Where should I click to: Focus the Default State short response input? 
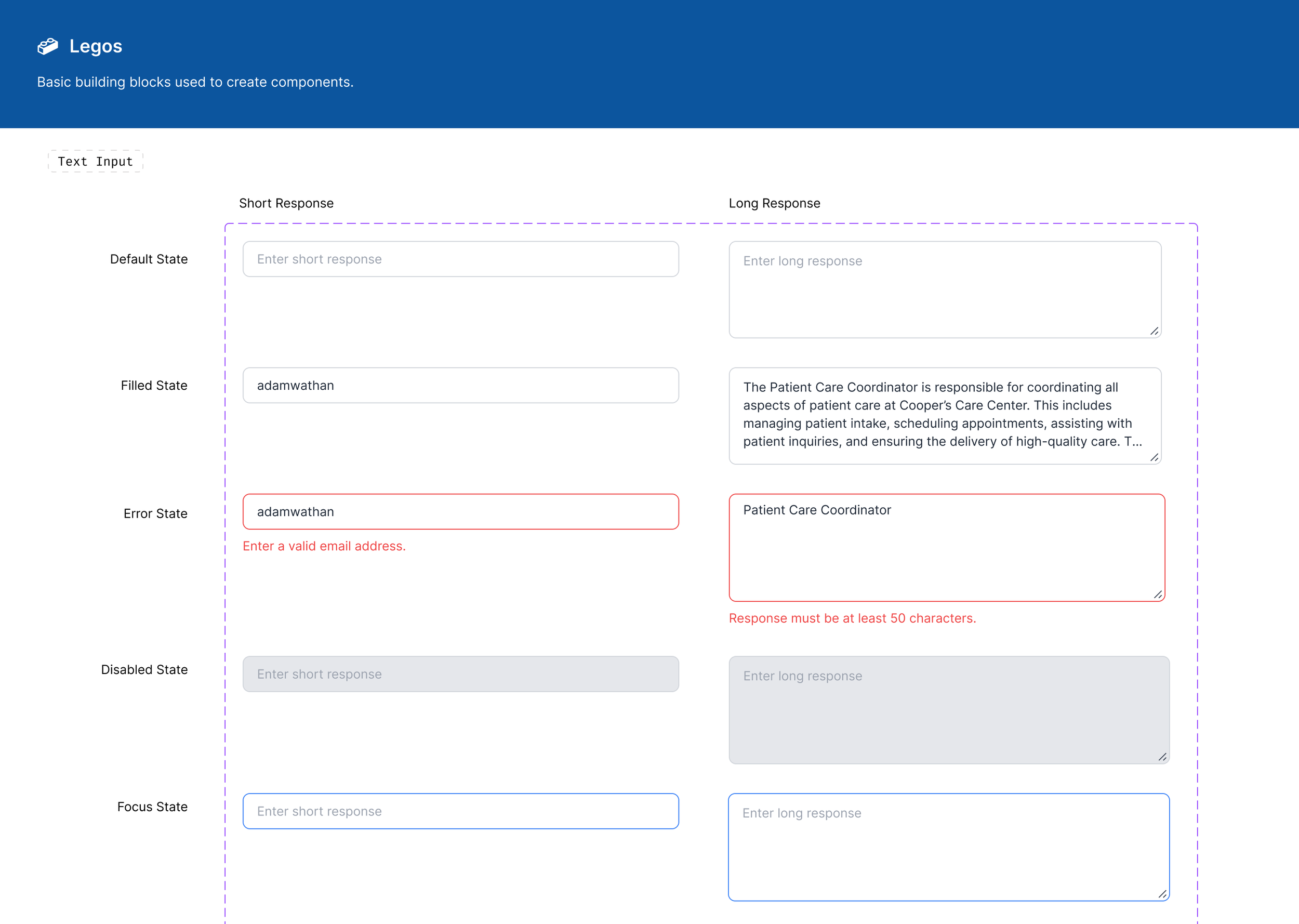(x=461, y=259)
